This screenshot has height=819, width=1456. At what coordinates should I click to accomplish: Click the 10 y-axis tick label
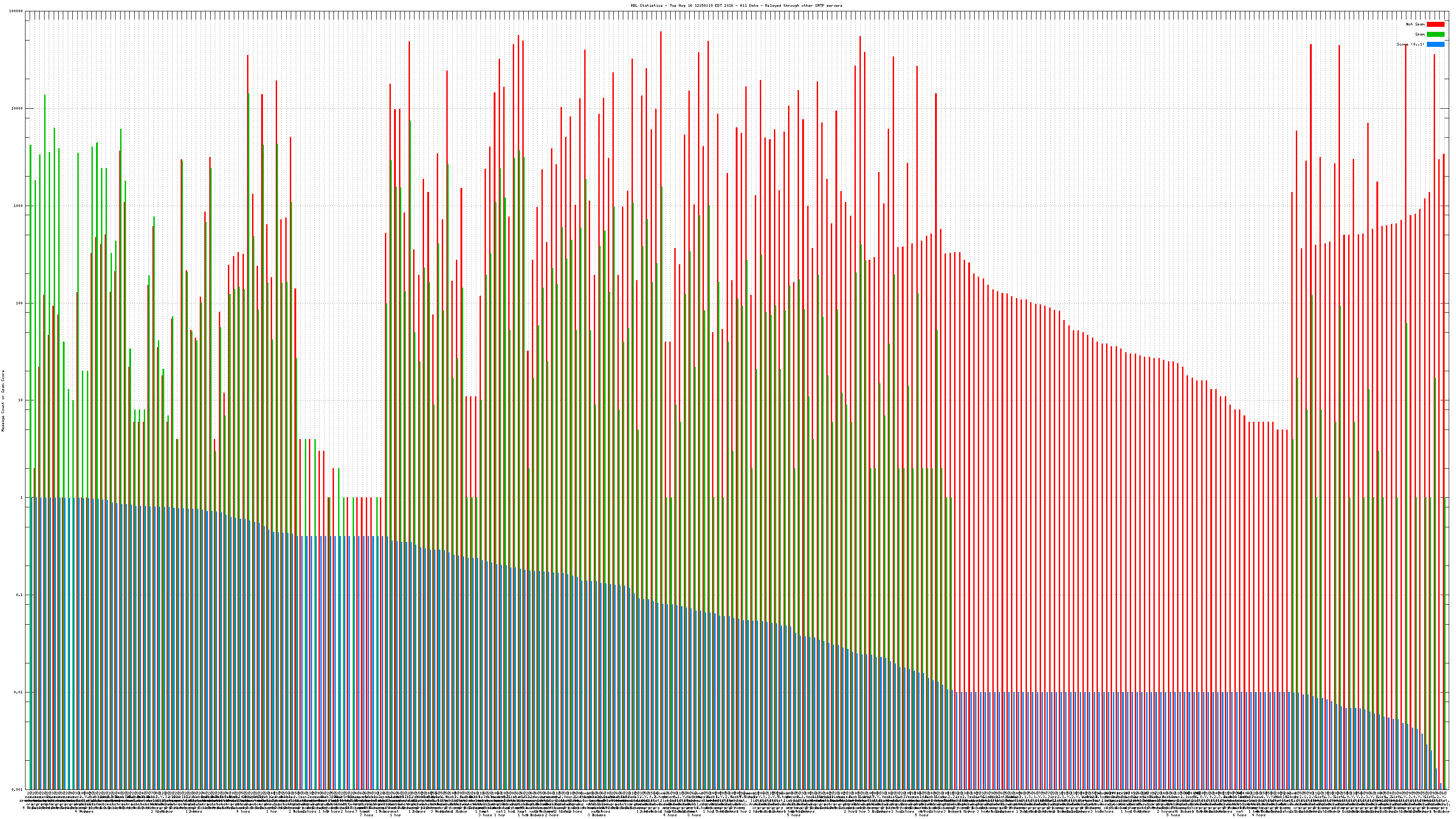click(x=21, y=400)
